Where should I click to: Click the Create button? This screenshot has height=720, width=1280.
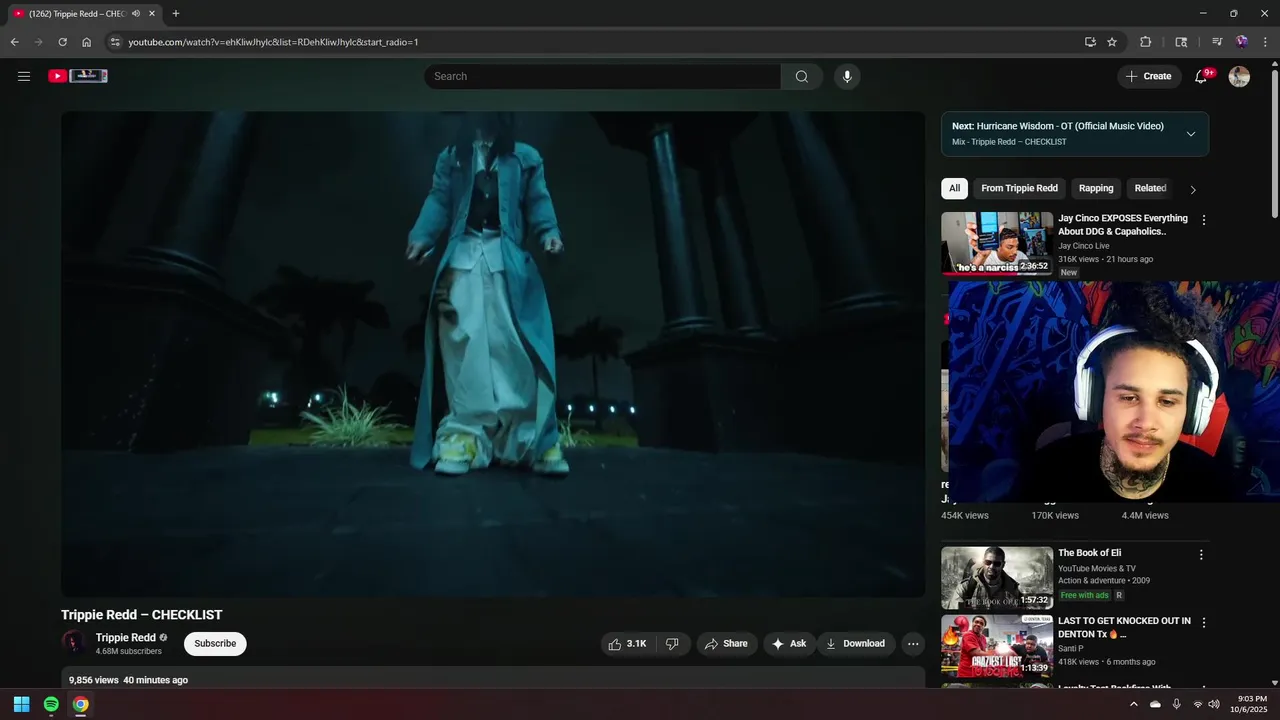(x=1148, y=76)
